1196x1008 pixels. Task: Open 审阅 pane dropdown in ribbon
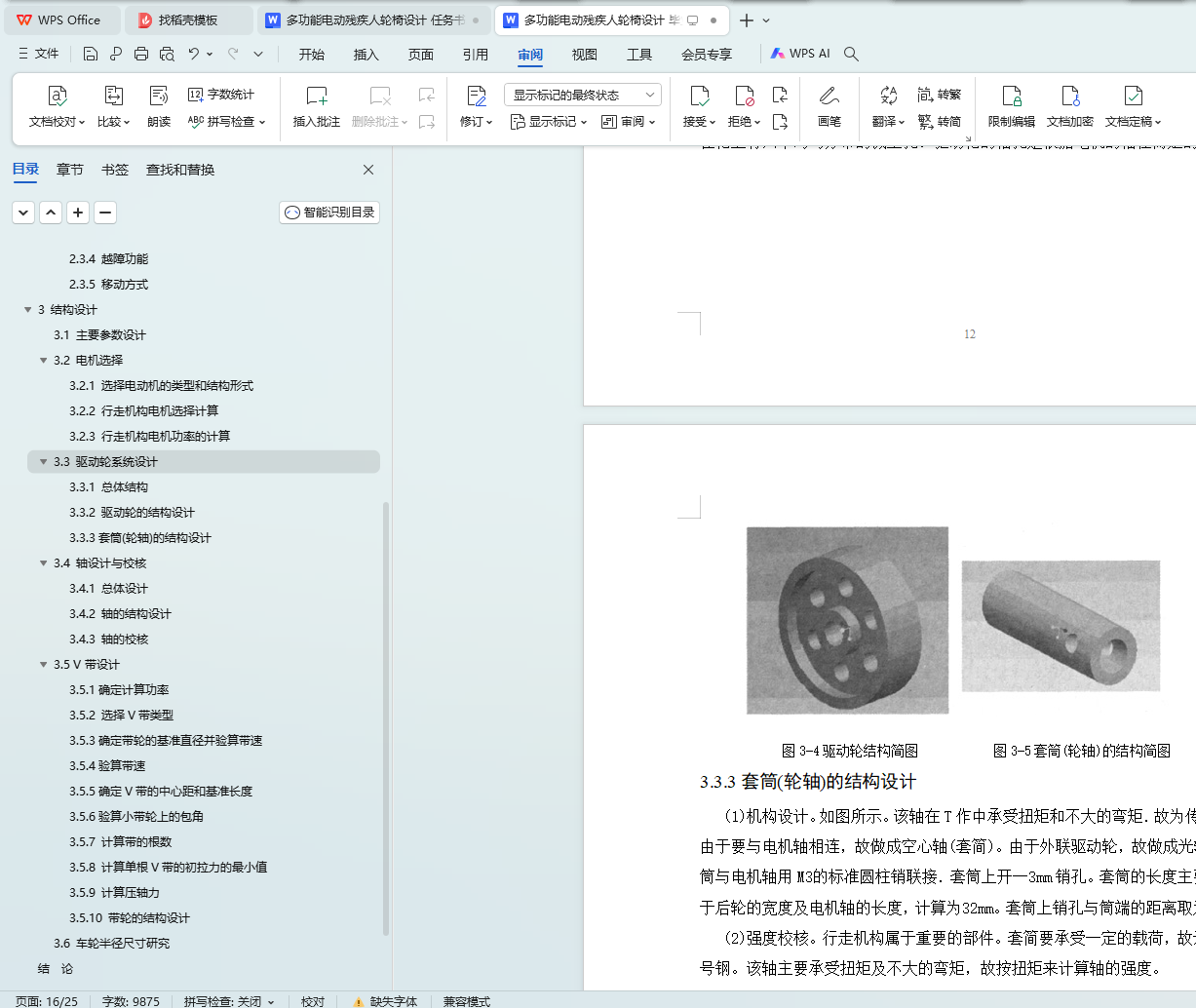click(629, 122)
